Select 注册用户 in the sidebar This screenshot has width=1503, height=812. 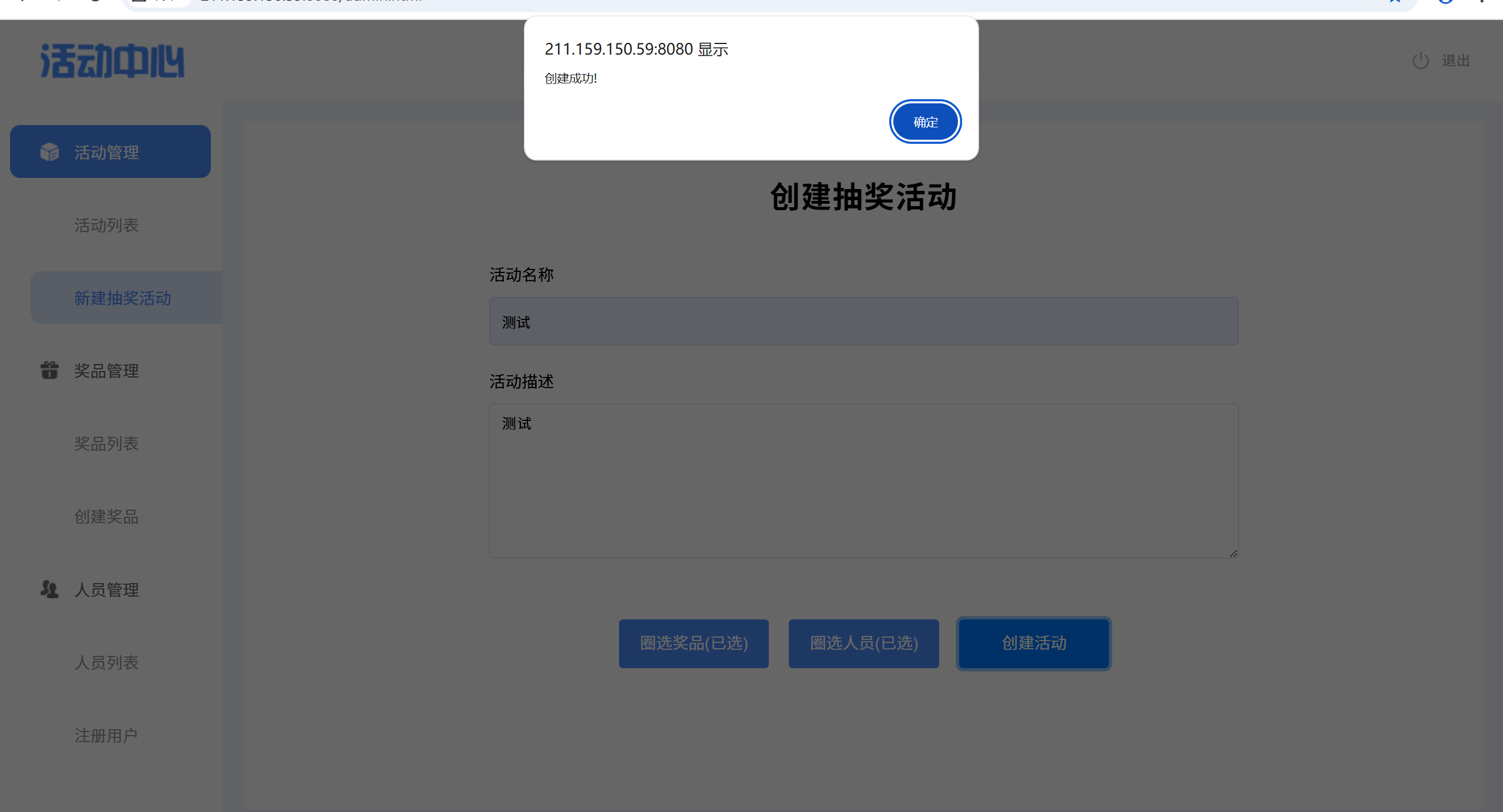(106, 735)
